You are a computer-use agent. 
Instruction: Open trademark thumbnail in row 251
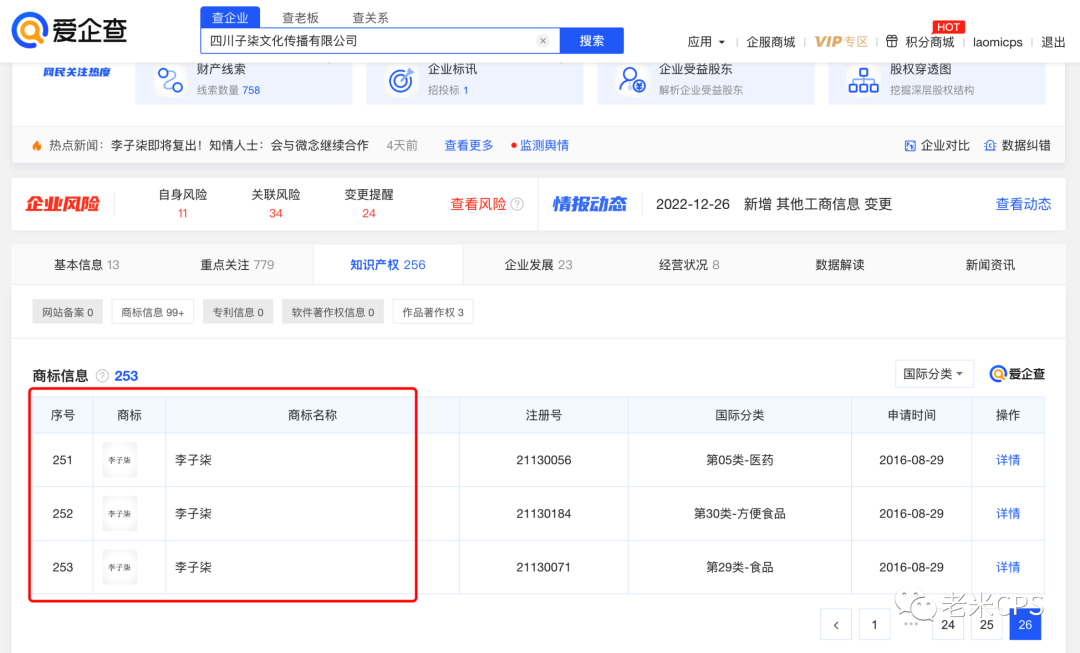pyautogui.click(x=120, y=459)
